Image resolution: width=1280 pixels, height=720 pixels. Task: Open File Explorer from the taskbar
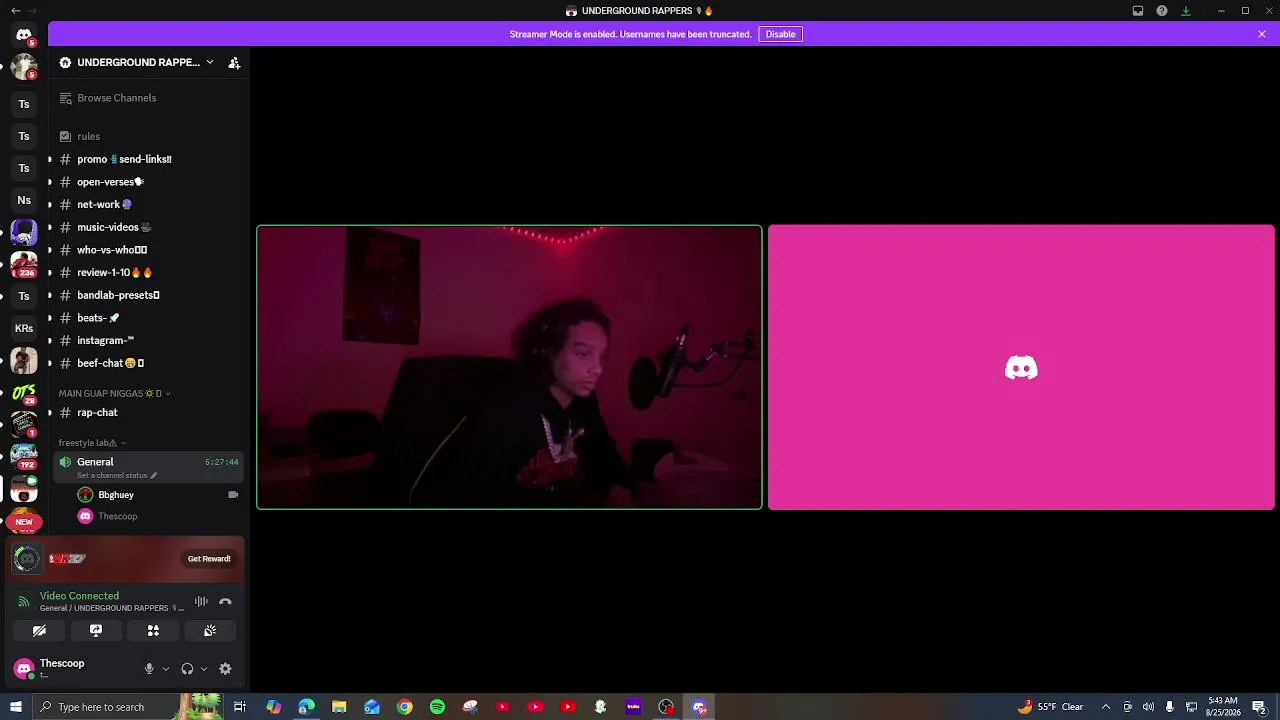point(339,707)
